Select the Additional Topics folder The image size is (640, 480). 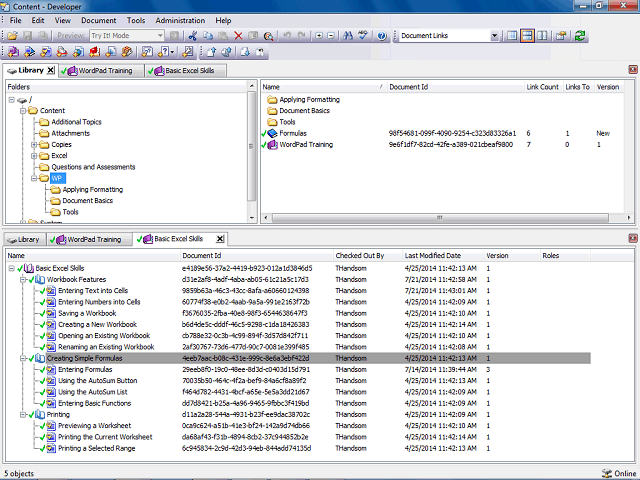(x=76, y=122)
